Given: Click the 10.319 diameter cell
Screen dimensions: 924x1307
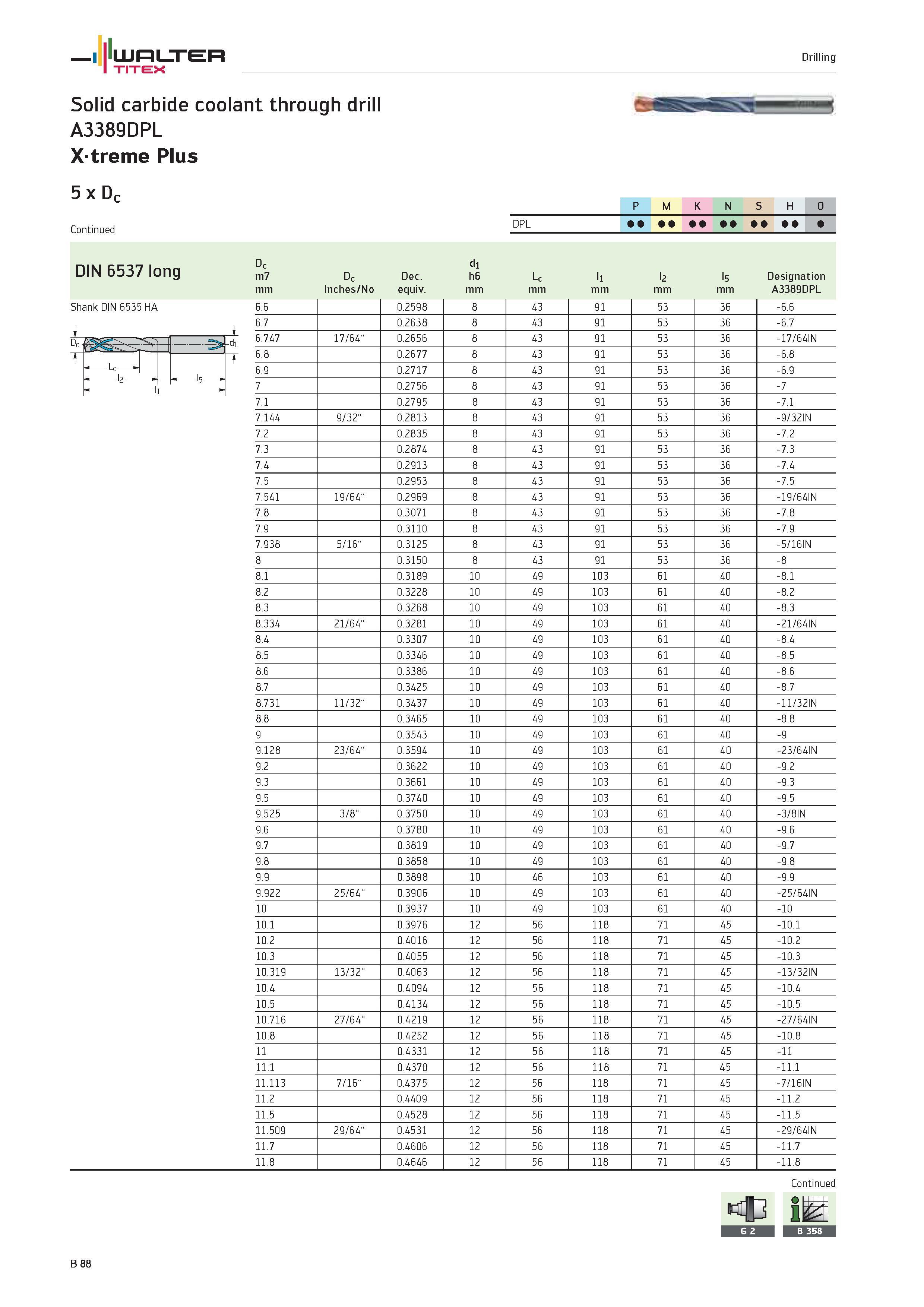Looking at the screenshot, I should pos(270,972).
